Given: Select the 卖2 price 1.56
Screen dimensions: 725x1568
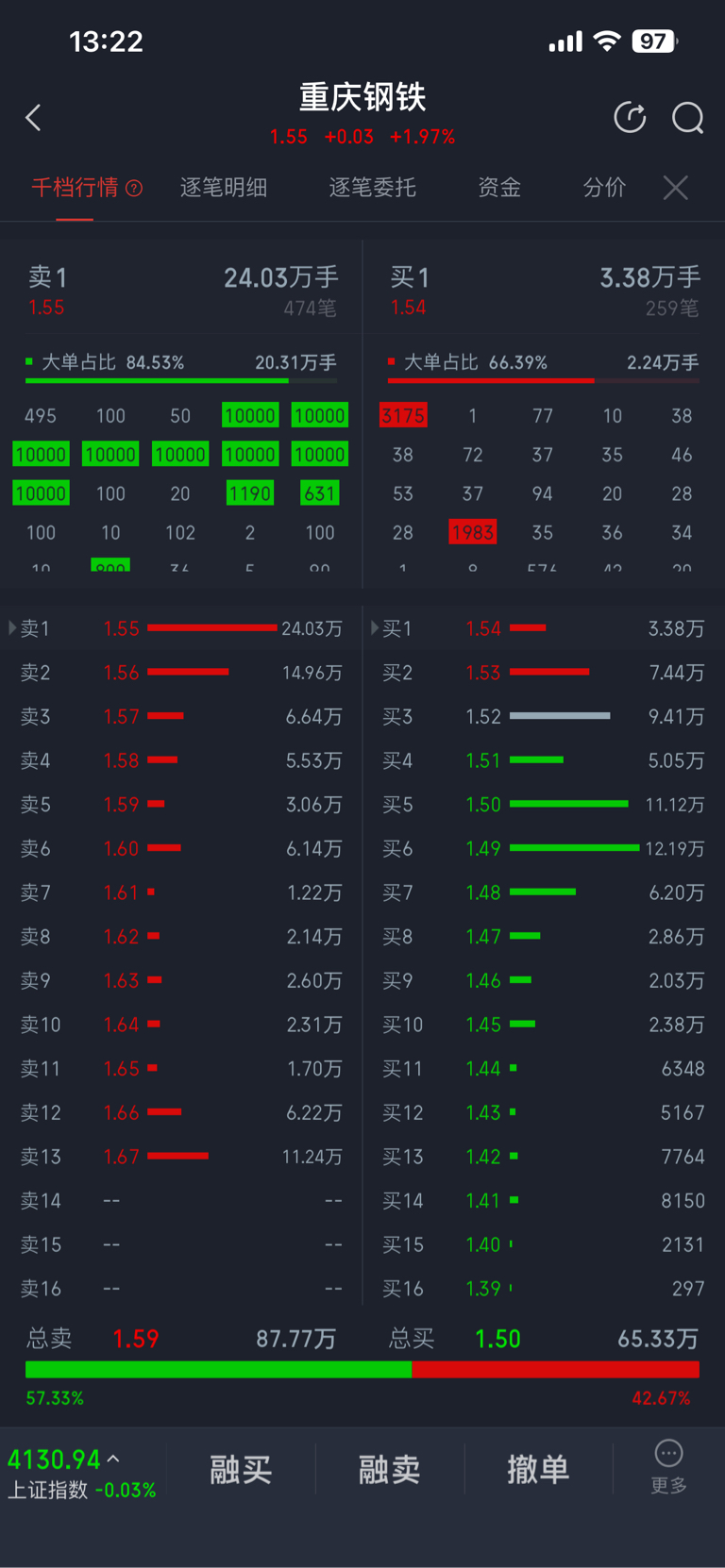Looking at the screenshot, I should tap(121, 673).
